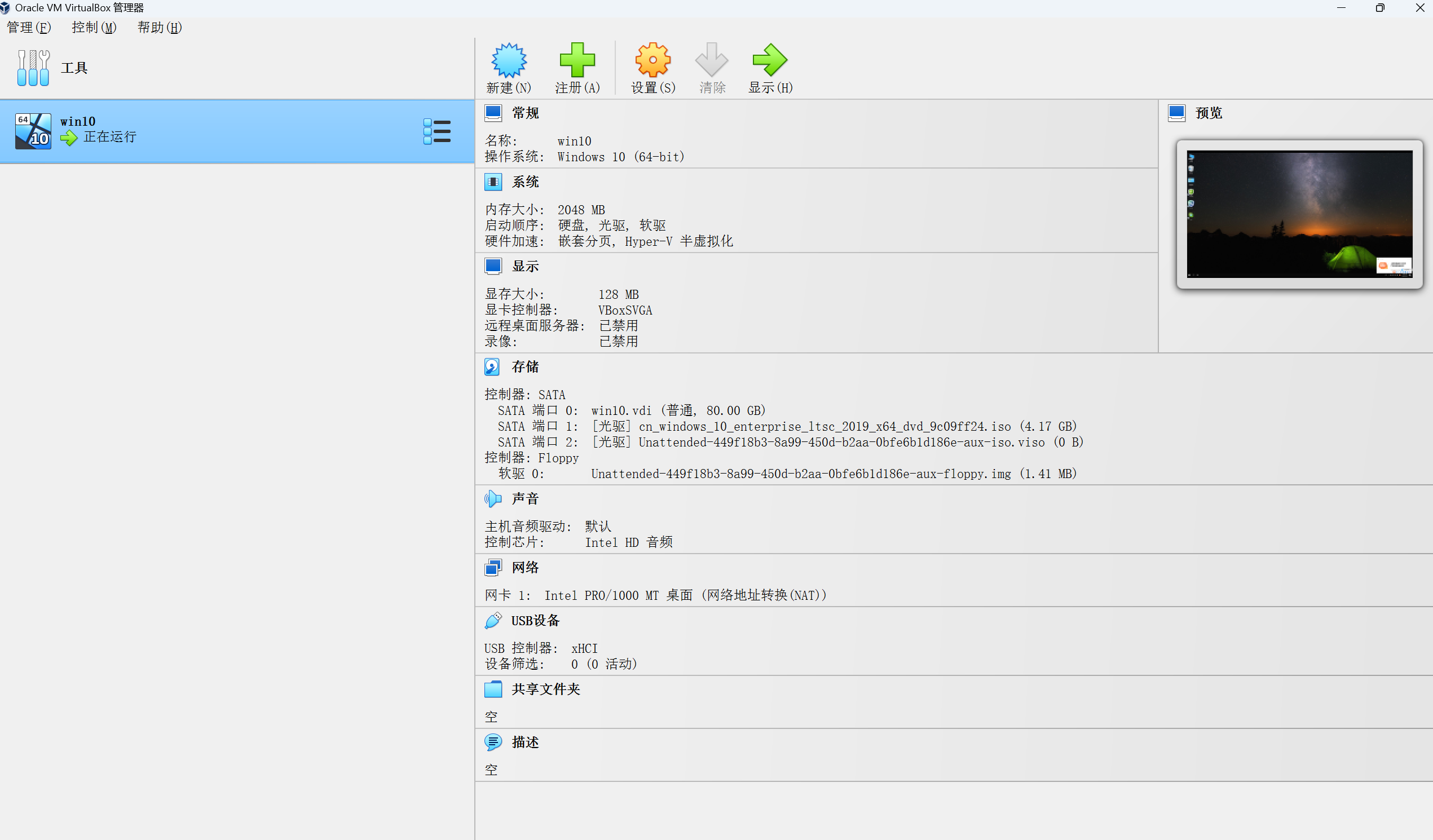The image size is (1433, 840).
Task: Click the Description (描述) speech bubble icon
Action: (x=493, y=742)
